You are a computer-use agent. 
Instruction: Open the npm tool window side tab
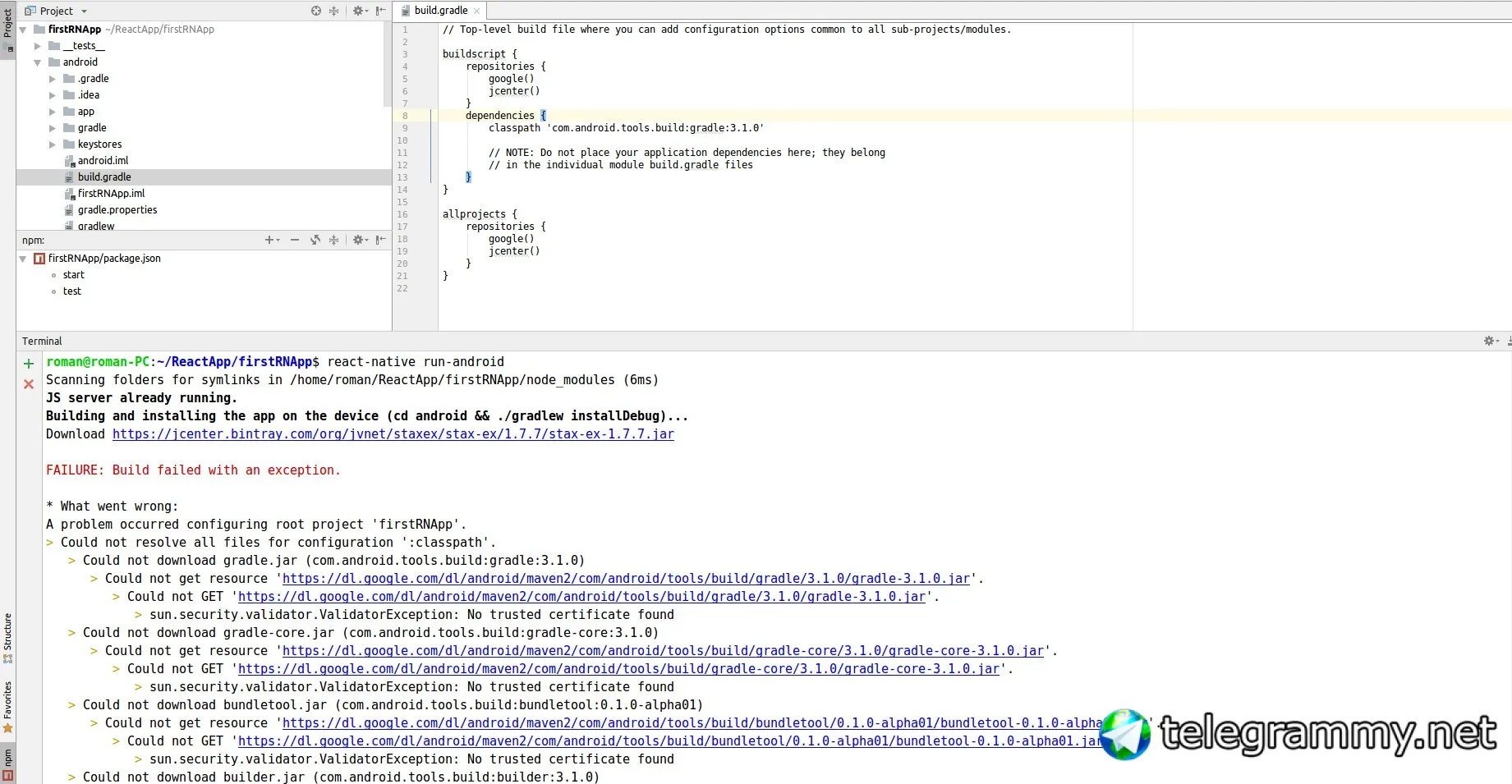7,764
